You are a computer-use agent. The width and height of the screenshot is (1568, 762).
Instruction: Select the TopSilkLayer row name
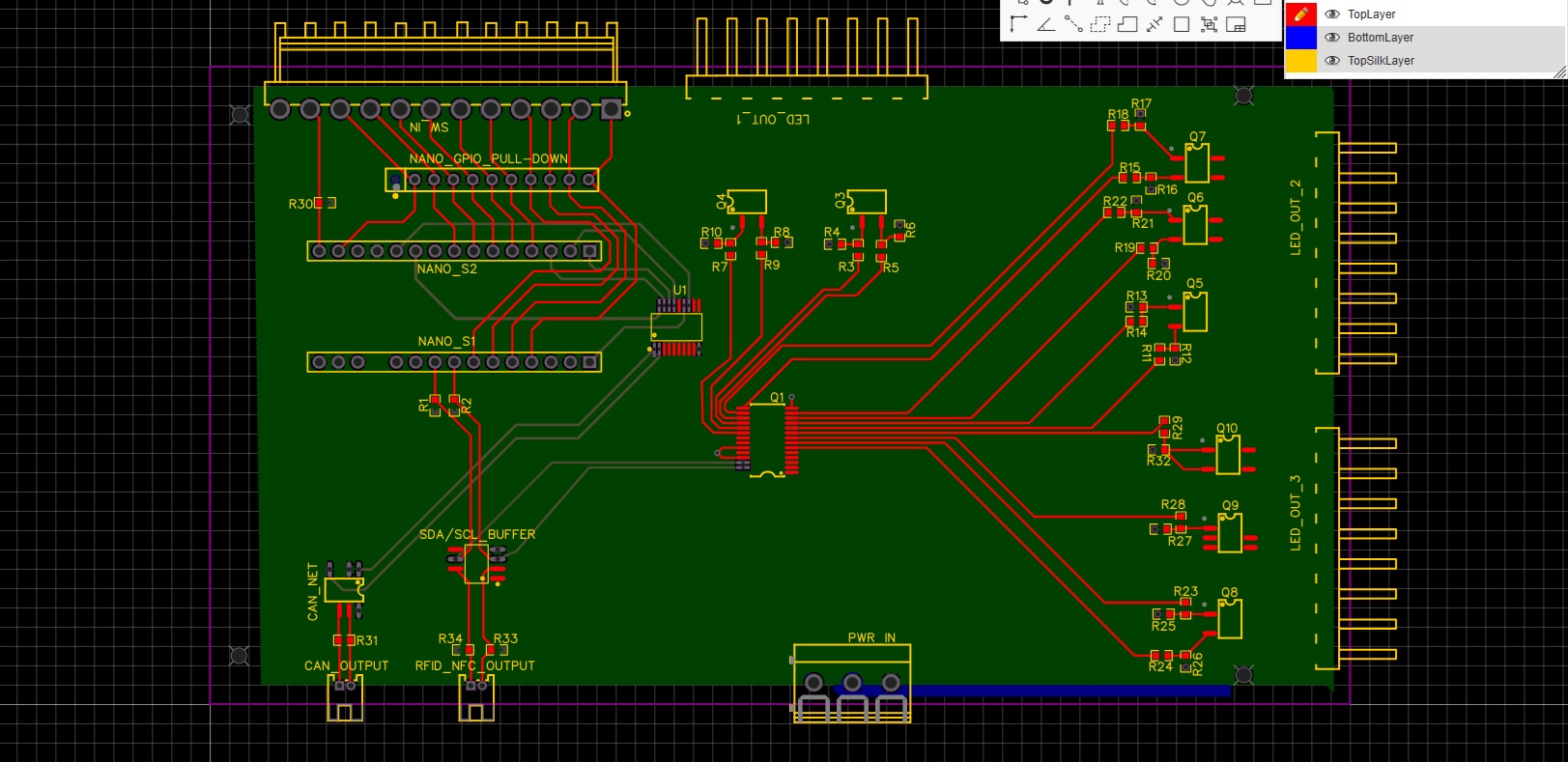click(1381, 61)
